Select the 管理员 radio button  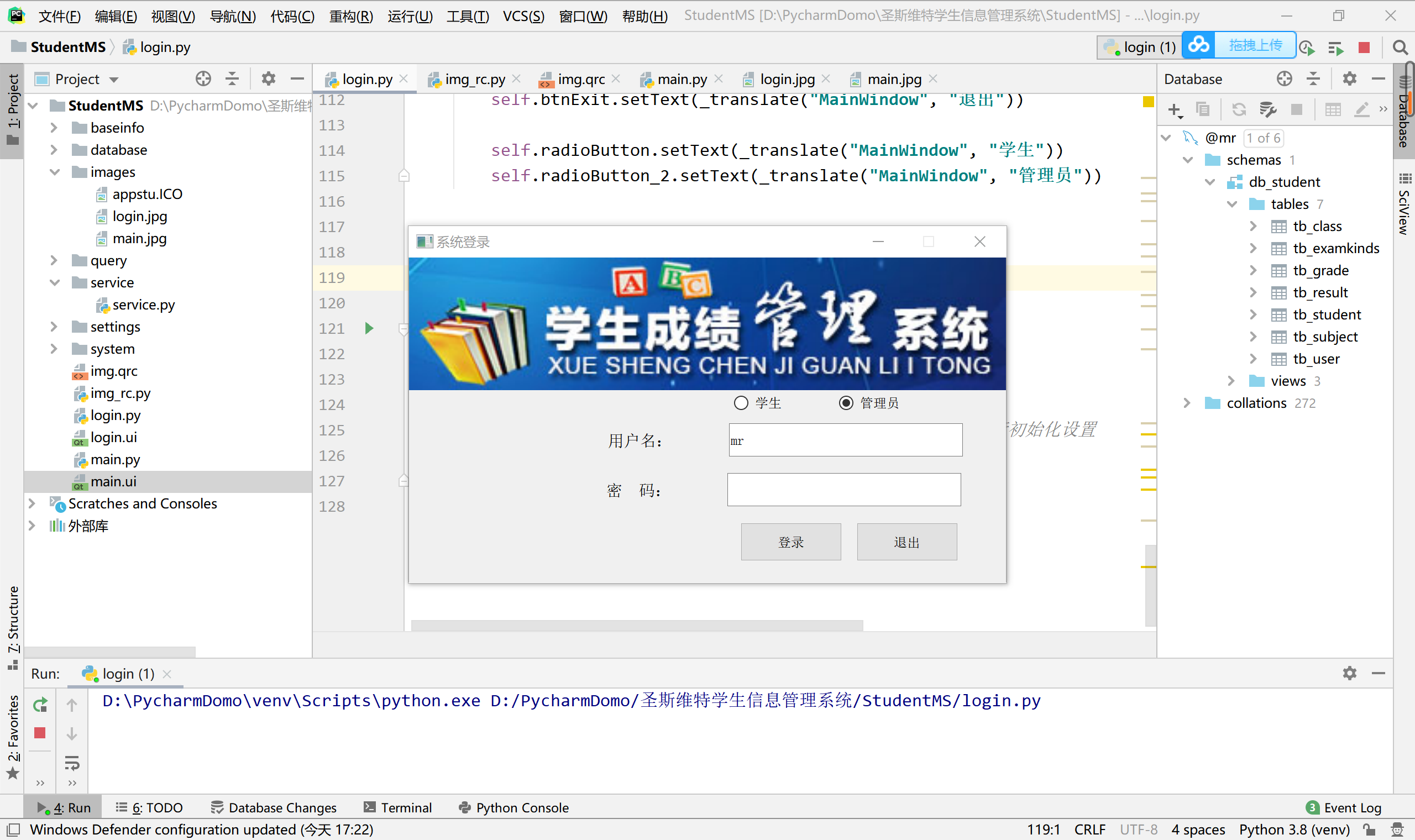tap(846, 403)
